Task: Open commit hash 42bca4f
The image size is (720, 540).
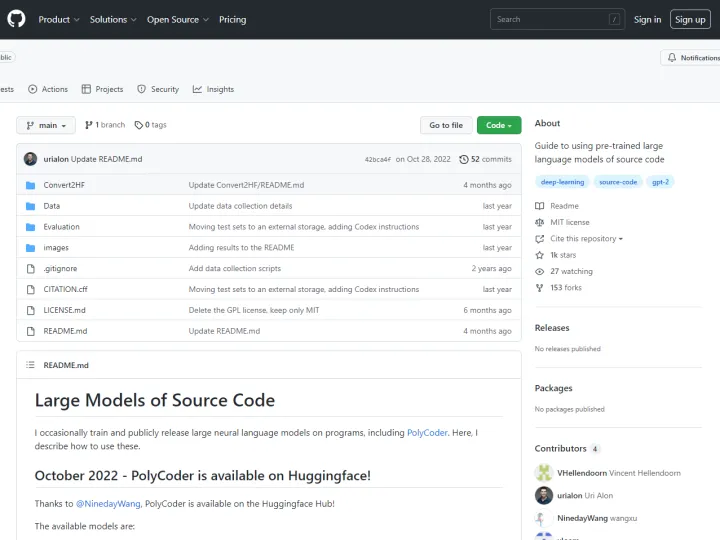Action: point(377,159)
